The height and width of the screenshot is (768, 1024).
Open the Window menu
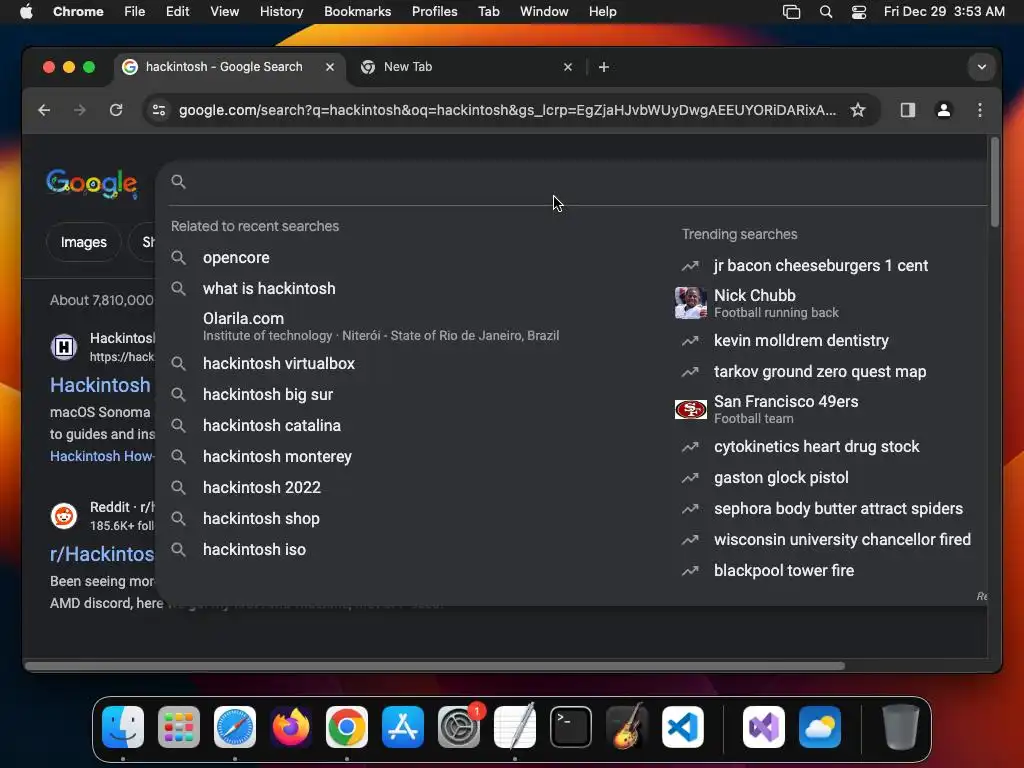(x=544, y=12)
